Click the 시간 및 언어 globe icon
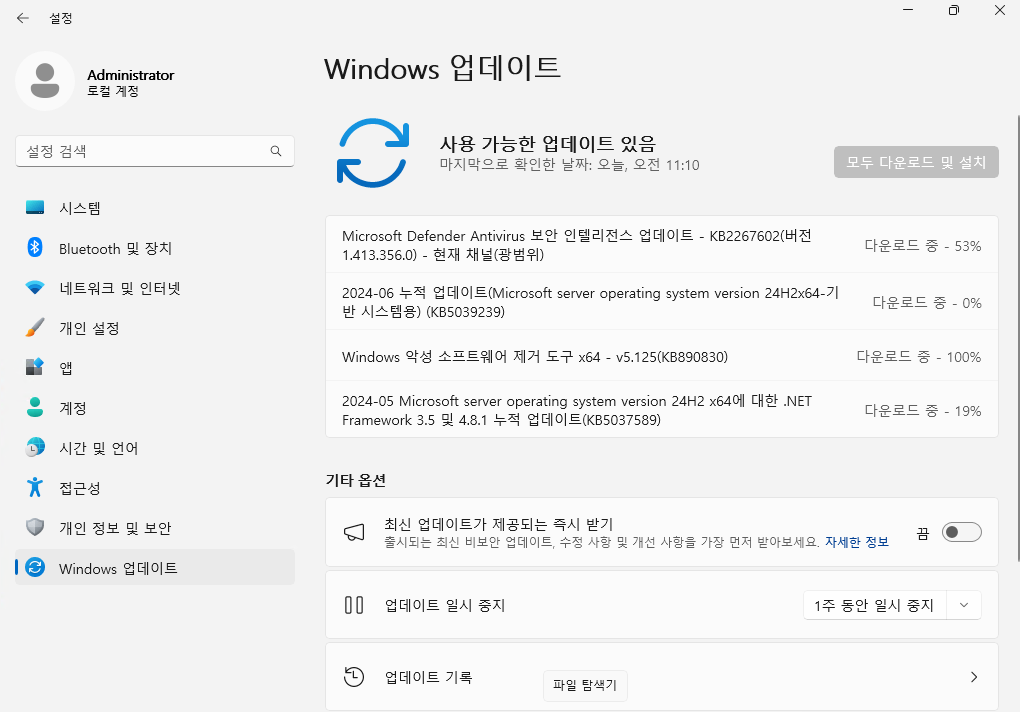This screenshot has width=1020, height=712. point(35,447)
